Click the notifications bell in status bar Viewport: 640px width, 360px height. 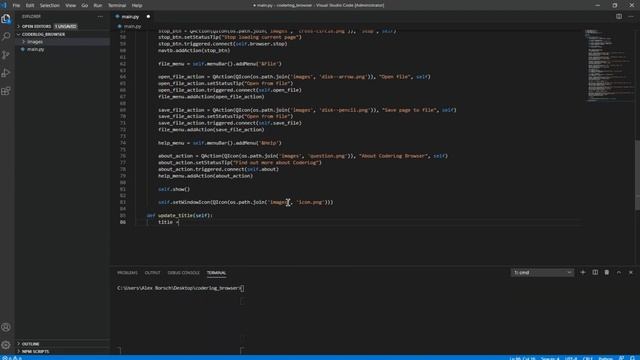[x=632, y=358]
